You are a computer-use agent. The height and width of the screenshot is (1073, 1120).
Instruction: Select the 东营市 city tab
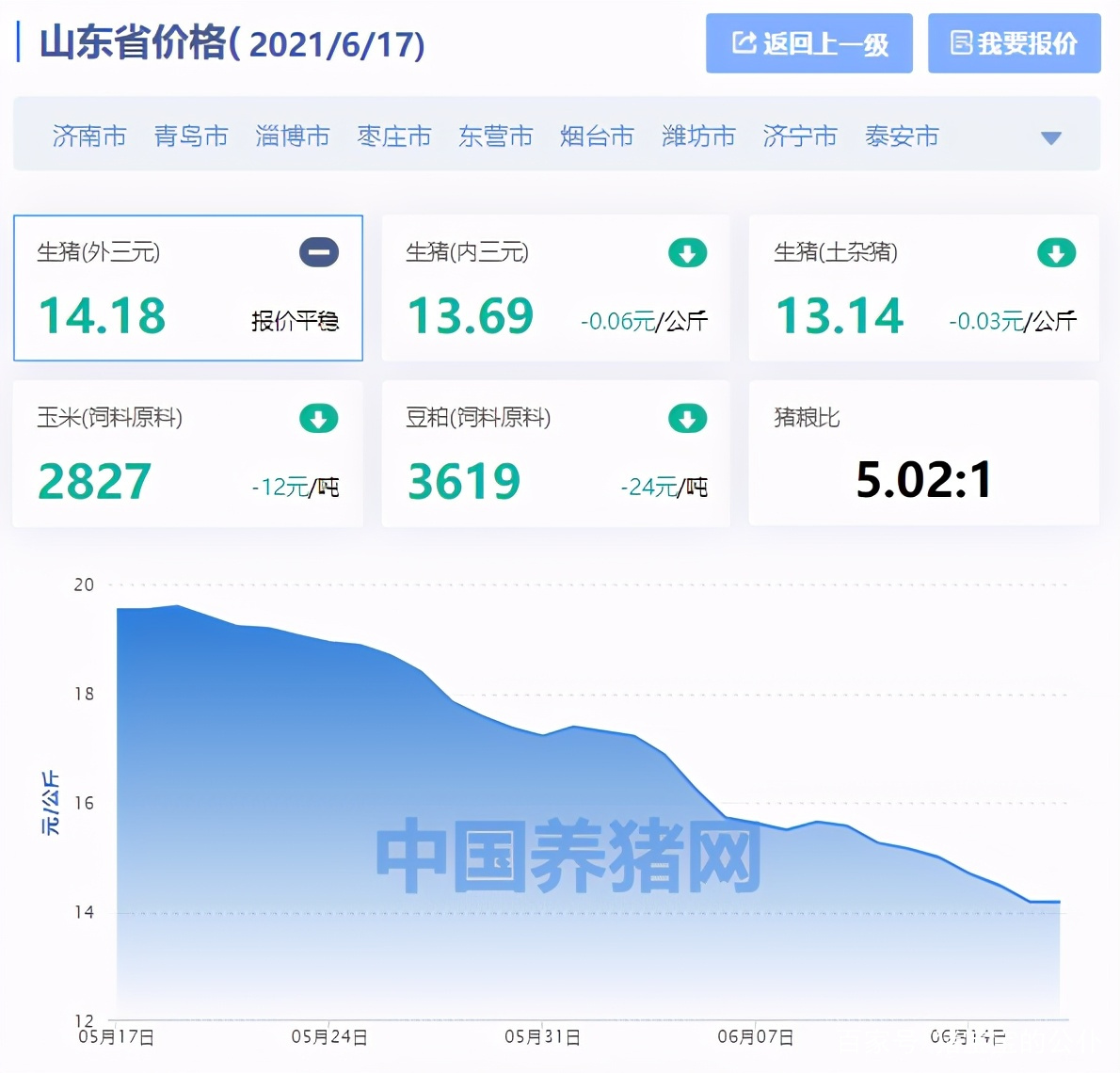[x=495, y=136]
